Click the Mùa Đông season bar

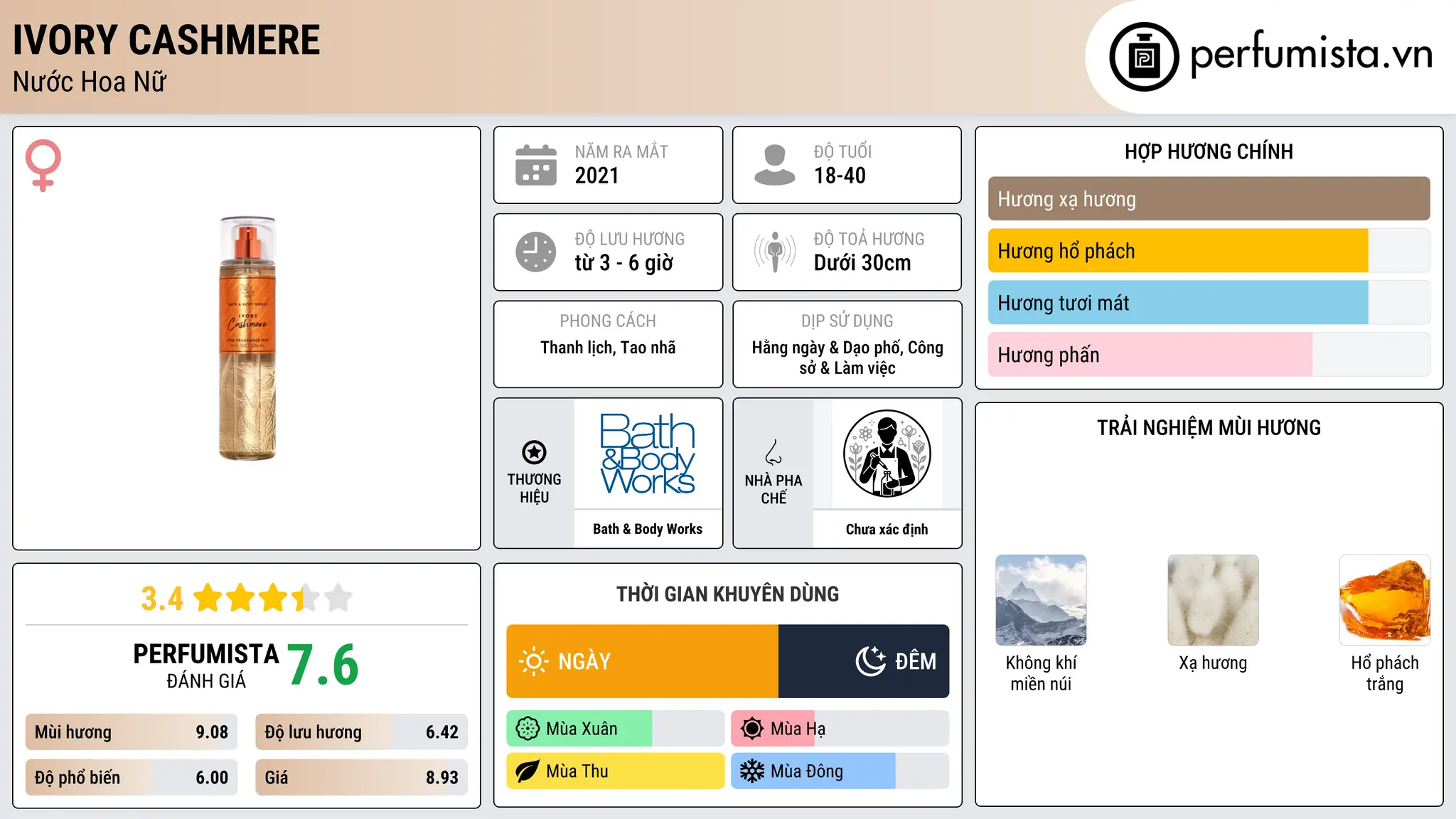[840, 771]
